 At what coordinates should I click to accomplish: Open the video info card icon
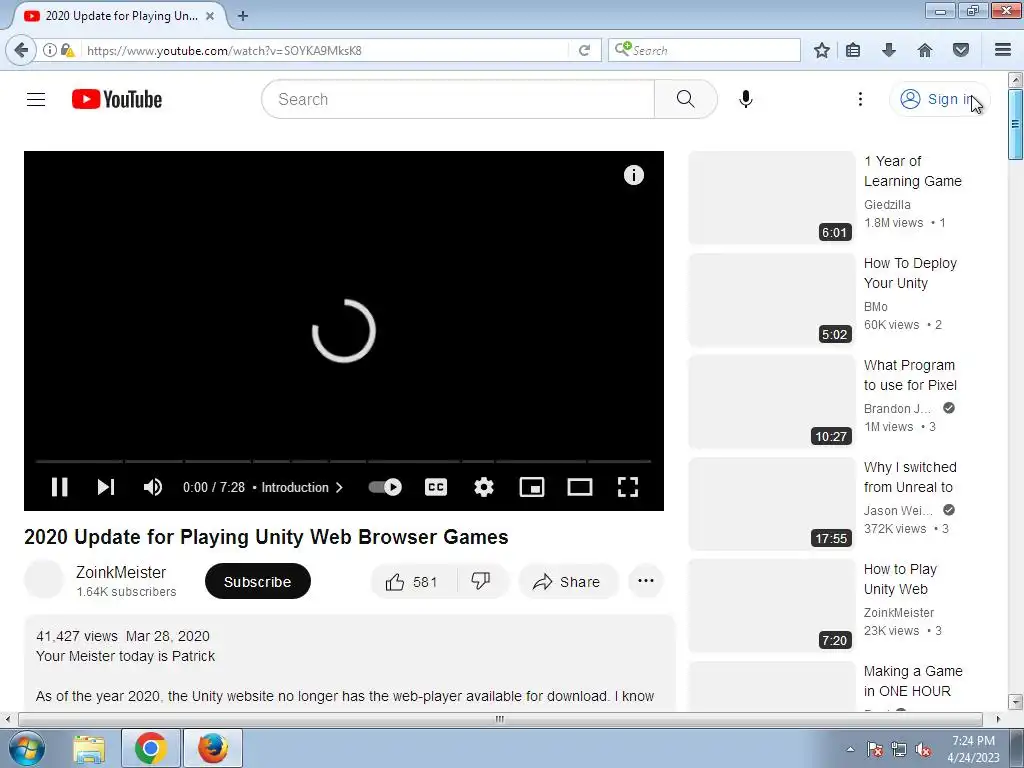coord(633,175)
